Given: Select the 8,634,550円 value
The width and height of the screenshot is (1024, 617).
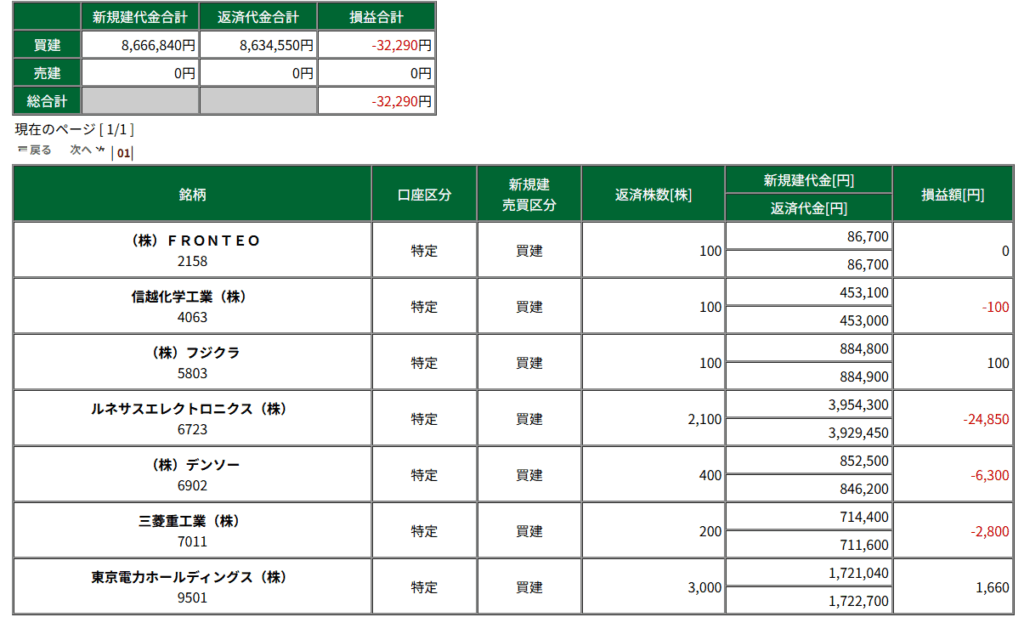Looking at the screenshot, I should coord(276,46).
